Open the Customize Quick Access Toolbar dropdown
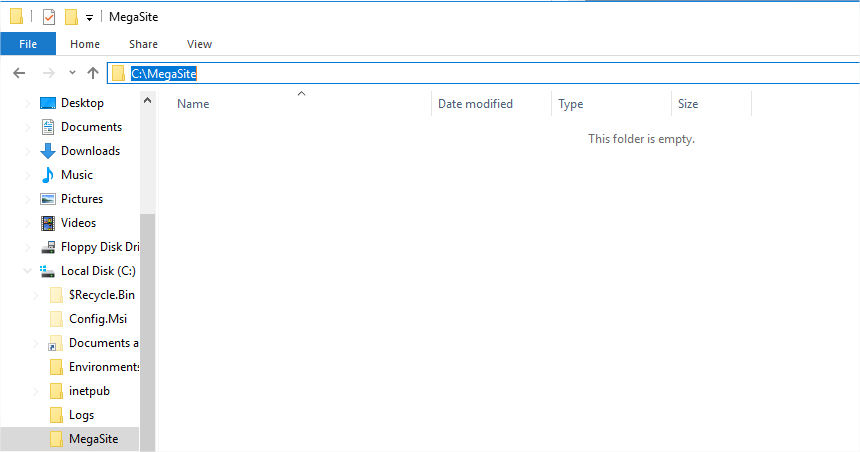 click(89, 18)
